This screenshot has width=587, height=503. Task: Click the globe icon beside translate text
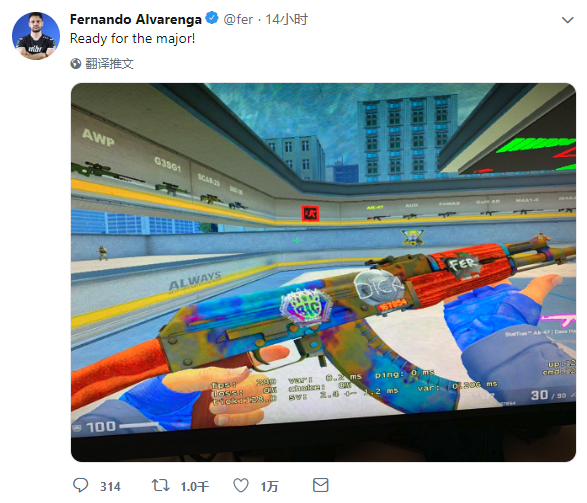[x=76, y=64]
